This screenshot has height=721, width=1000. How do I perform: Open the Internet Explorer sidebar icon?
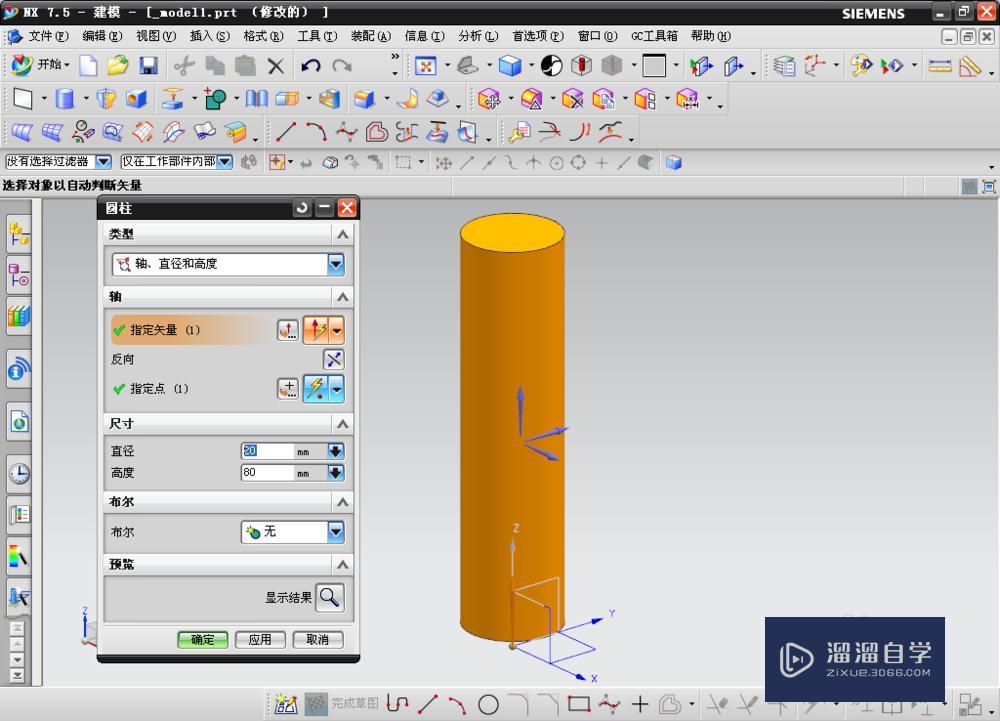coord(19,421)
